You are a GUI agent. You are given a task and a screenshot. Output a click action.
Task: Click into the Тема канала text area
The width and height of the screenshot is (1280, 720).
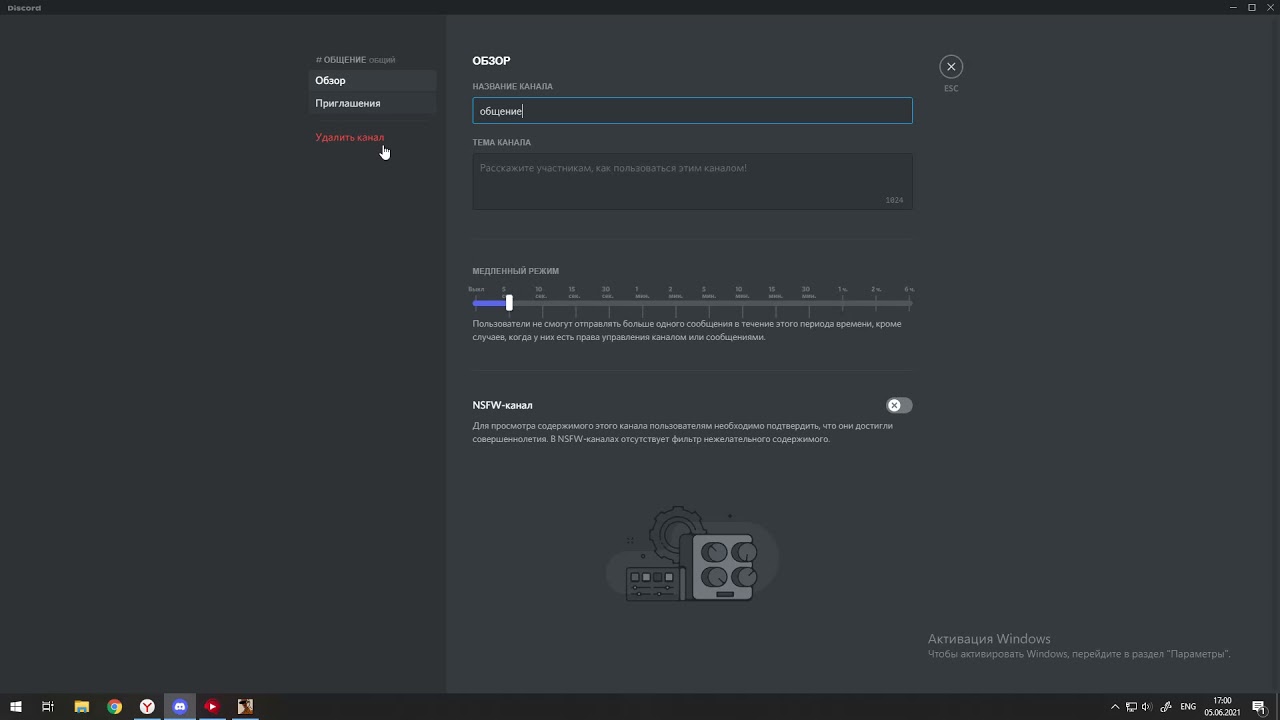click(x=692, y=181)
